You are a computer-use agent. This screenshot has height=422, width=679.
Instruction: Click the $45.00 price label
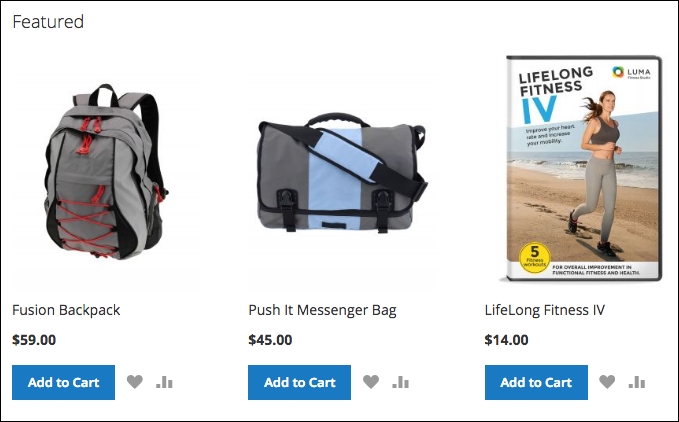point(270,340)
